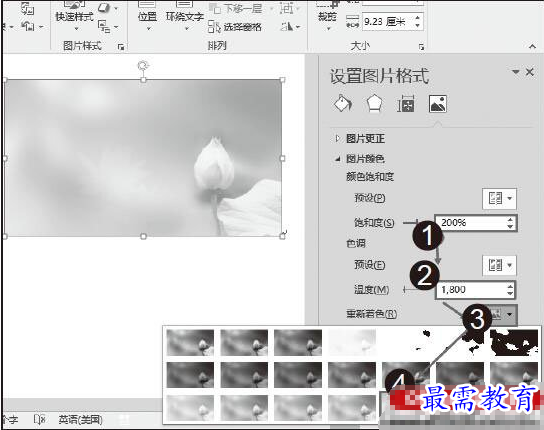544x430 pixels.
Task: Click the shape width icon beside 9.23 厘米
Action: (x=352, y=22)
